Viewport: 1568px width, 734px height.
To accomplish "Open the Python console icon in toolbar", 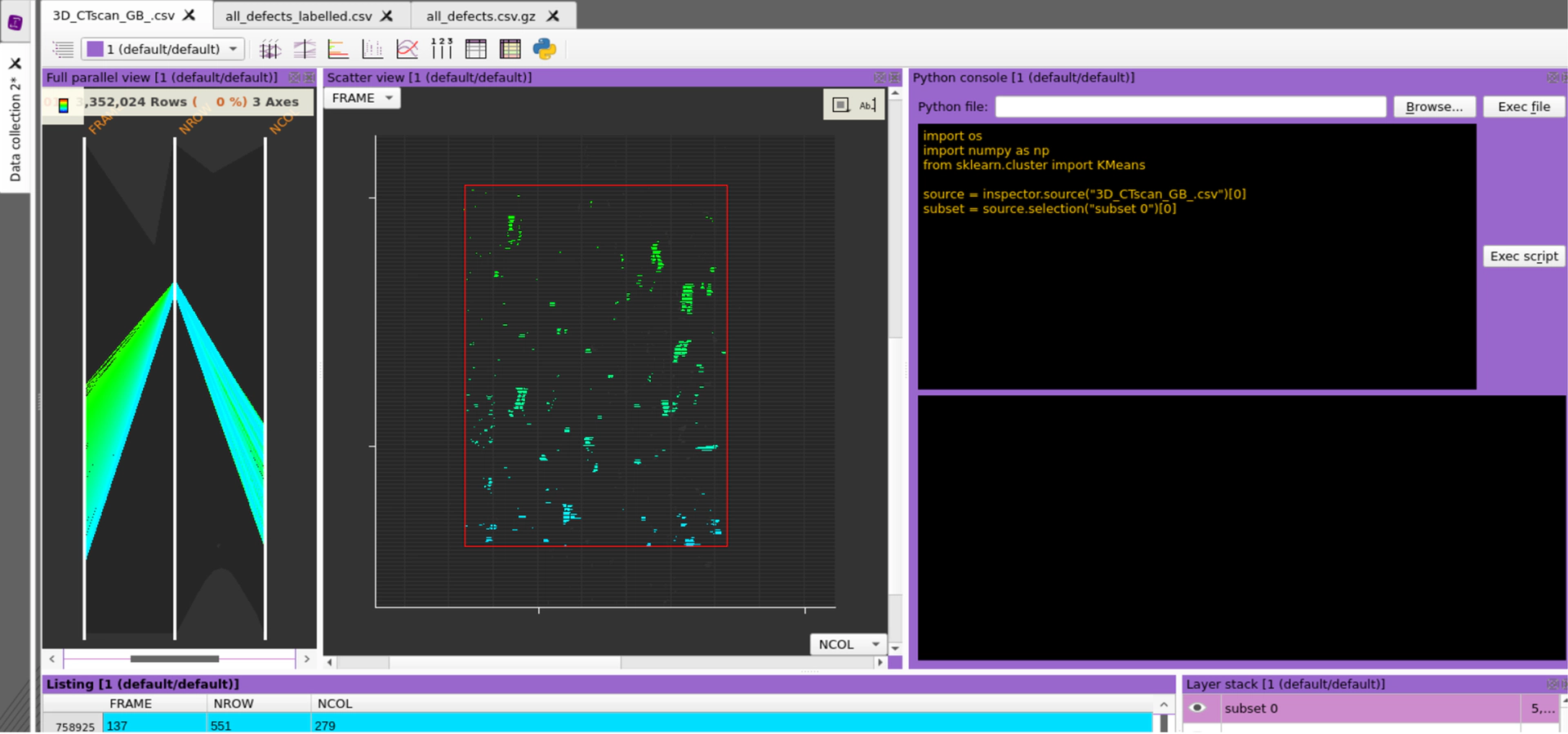I will (x=544, y=49).
